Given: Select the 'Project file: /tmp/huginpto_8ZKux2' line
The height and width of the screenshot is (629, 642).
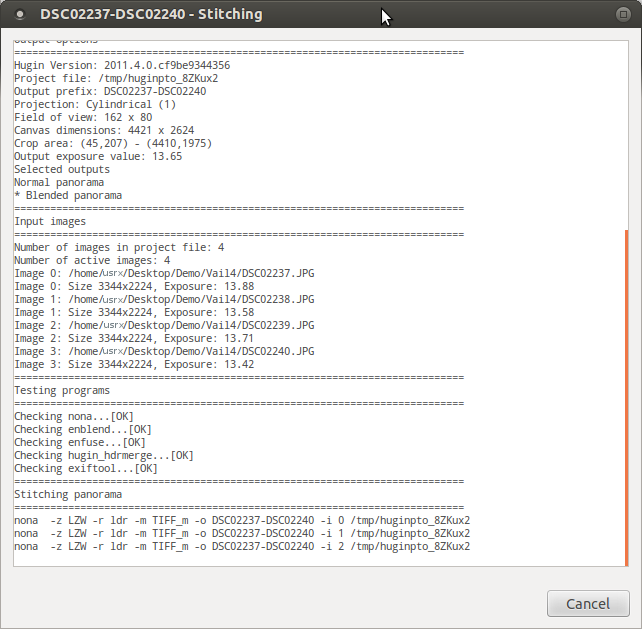Looking at the screenshot, I should [x=116, y=78].
